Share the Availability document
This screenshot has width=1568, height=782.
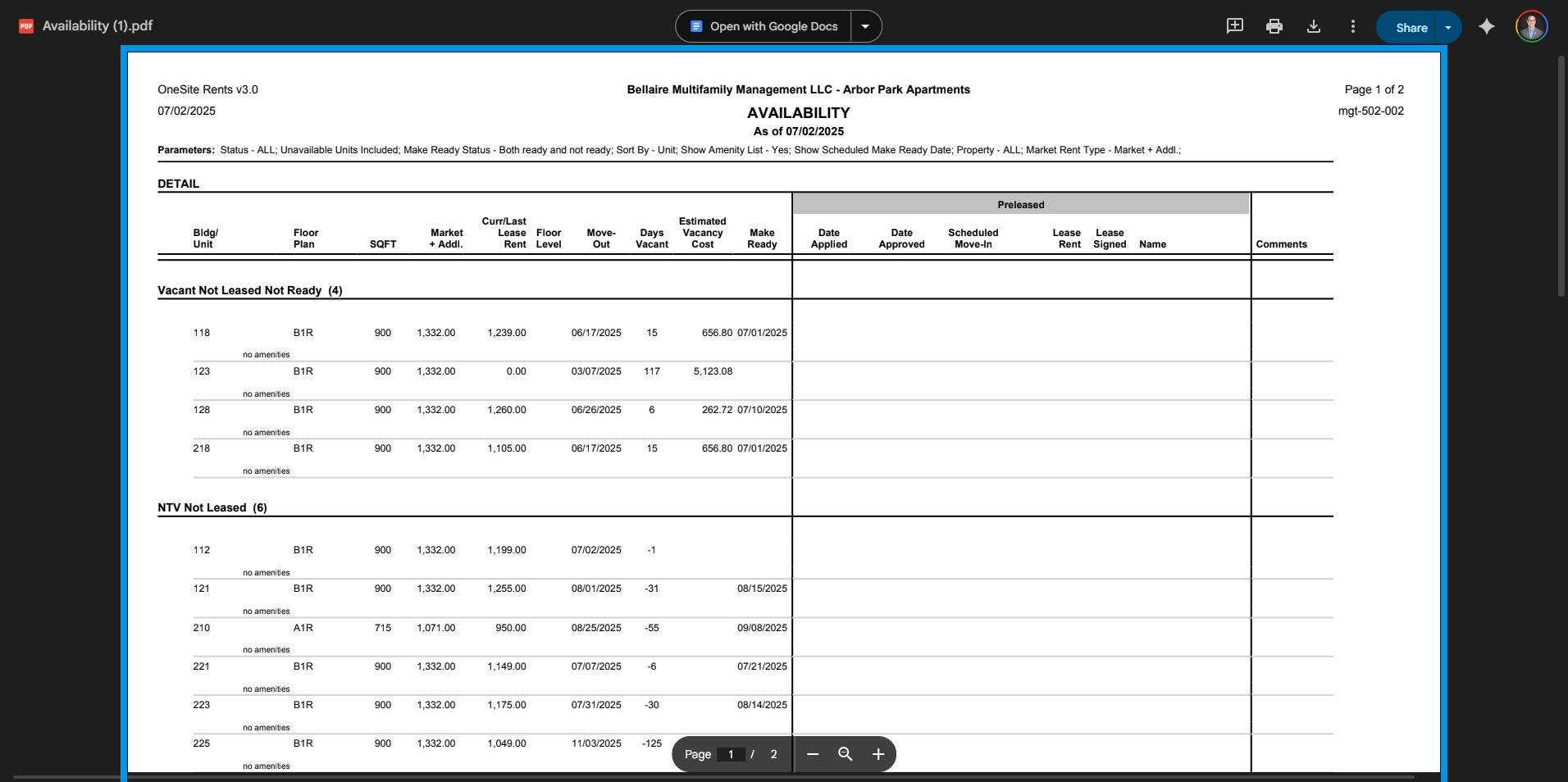[1412, 25]
